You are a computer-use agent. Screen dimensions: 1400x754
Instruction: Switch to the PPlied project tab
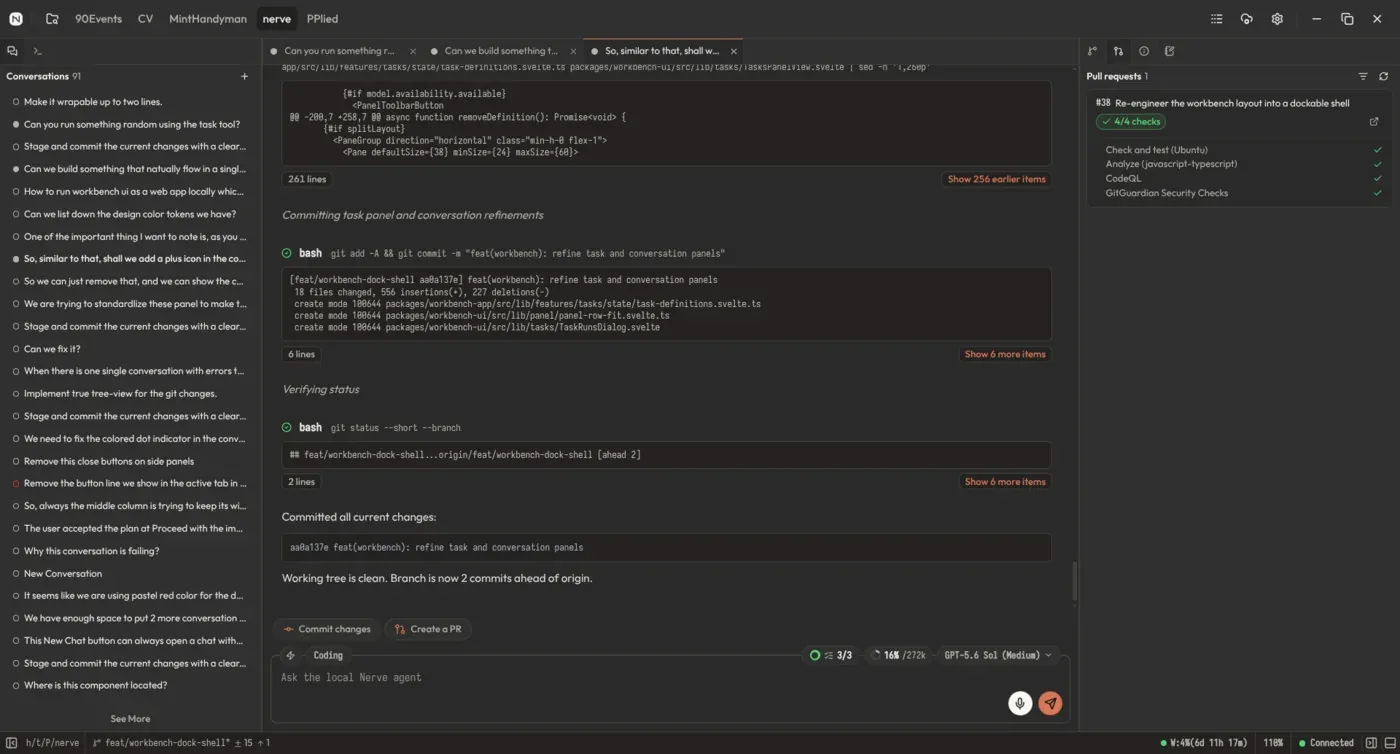tap(322, 19)
